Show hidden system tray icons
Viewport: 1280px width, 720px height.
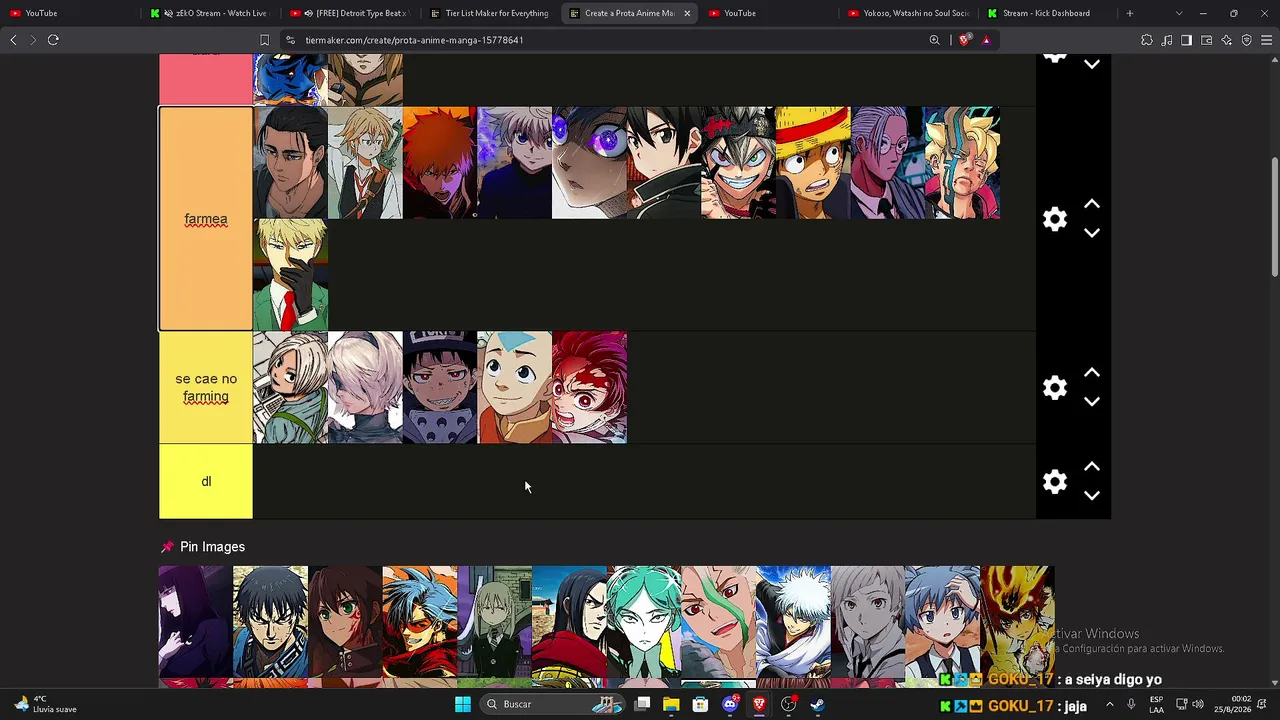coord(1108,704)
